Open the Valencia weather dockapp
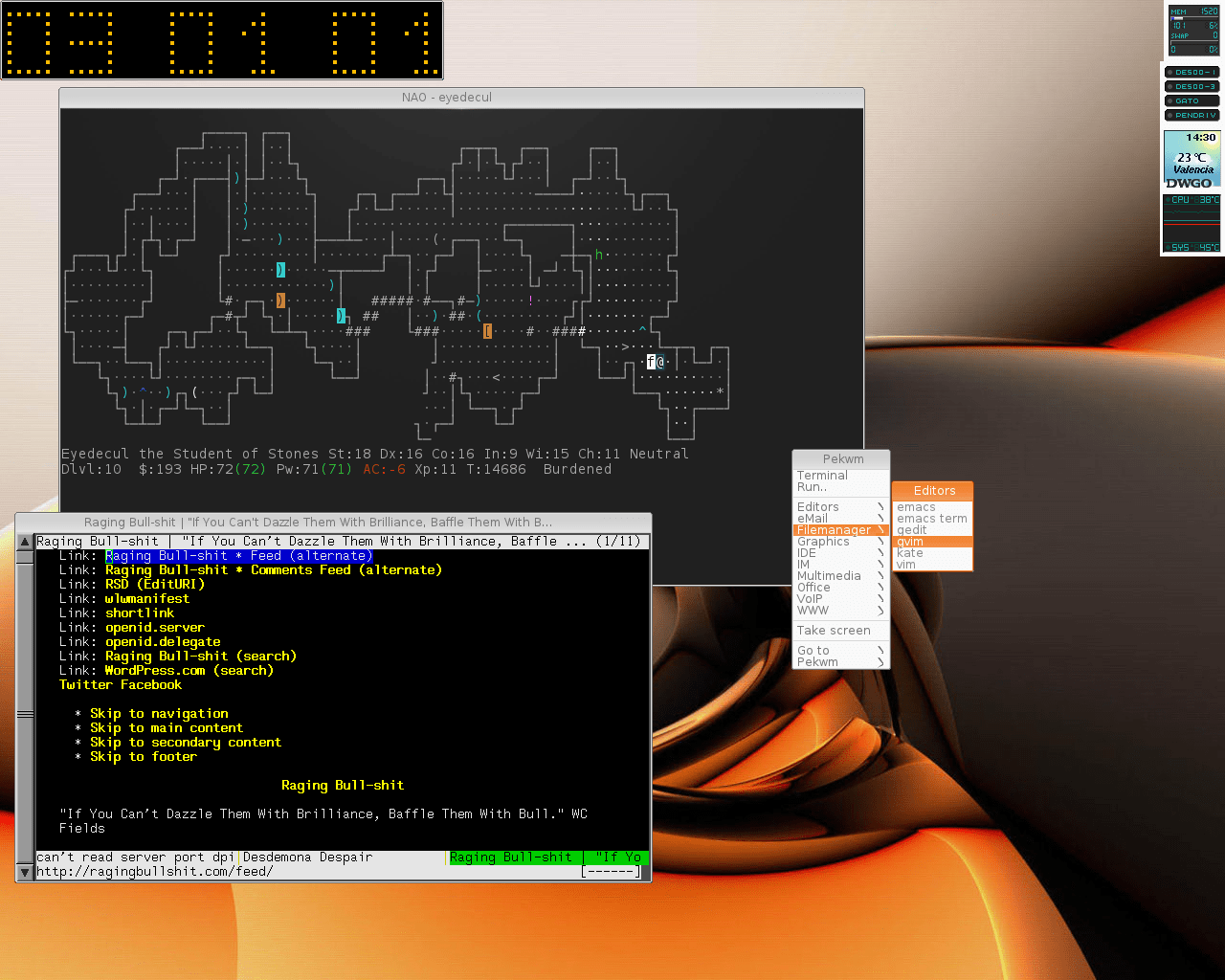The width and height of the screenshot is (1225, 980). (x=1192, y=160)
